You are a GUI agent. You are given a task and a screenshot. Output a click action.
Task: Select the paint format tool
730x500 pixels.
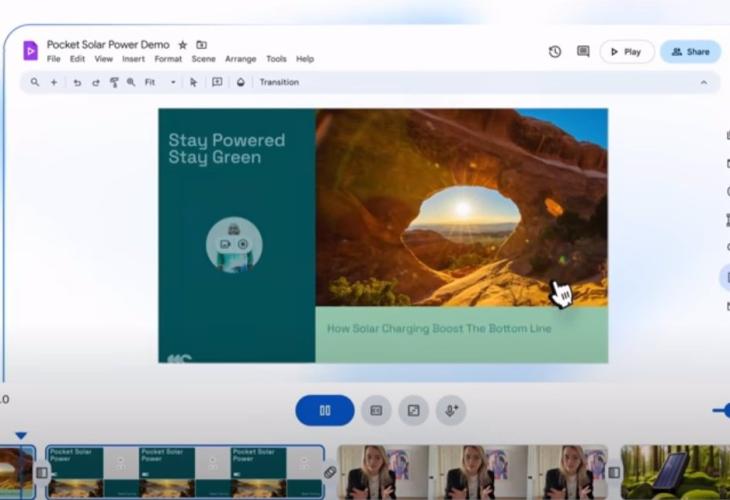pos(114,83)
